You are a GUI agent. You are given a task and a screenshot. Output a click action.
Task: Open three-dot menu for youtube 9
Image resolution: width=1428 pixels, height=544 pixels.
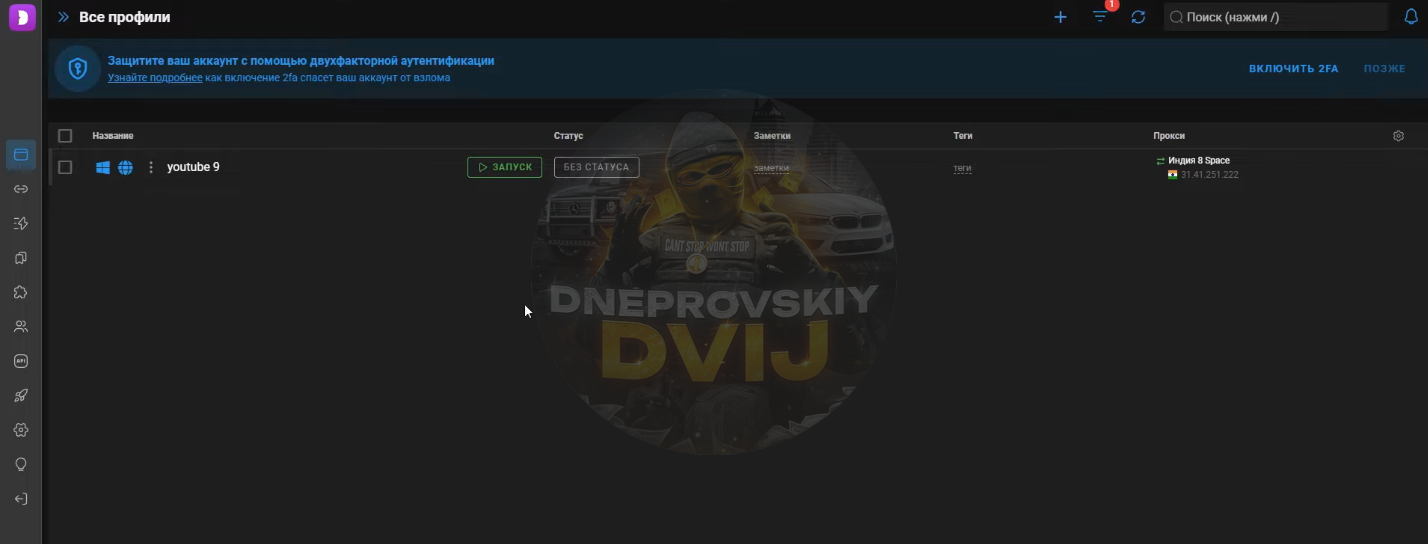pos(151,167)
